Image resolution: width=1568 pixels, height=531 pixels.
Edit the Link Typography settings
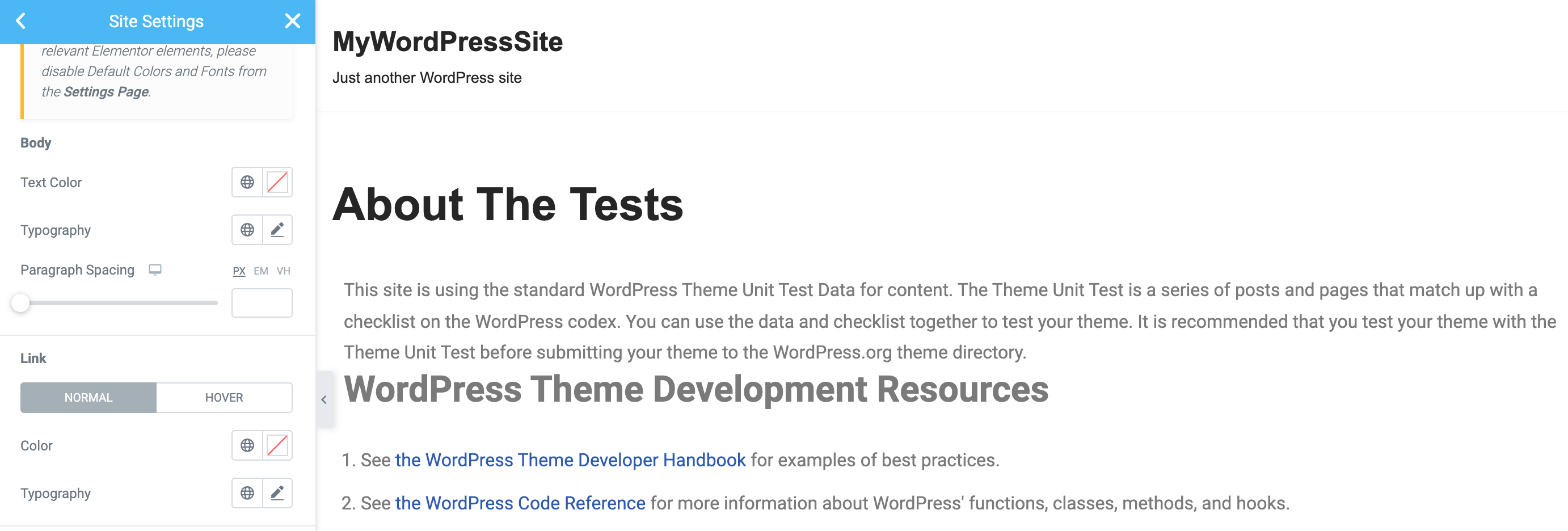tap(277, 492)
